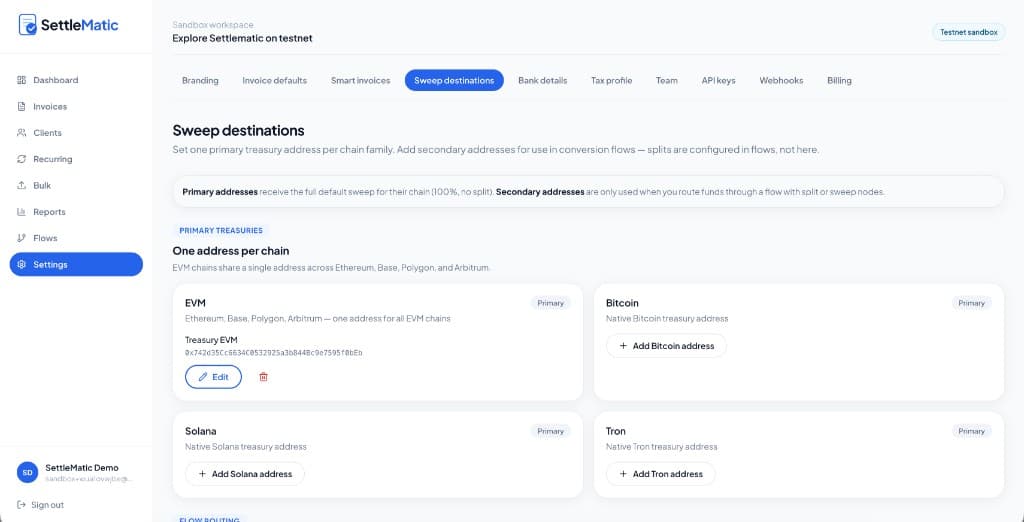Click the Reports chart icon

(22, 212)
